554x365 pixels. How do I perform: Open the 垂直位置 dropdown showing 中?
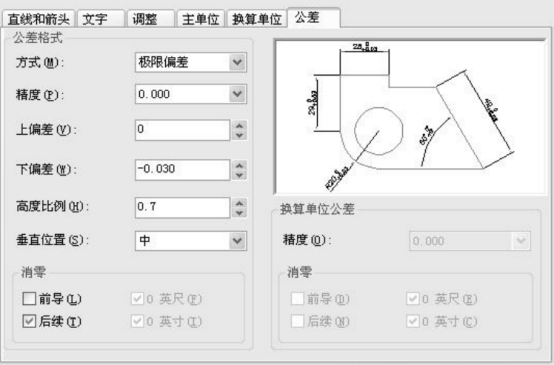point(191,241)
